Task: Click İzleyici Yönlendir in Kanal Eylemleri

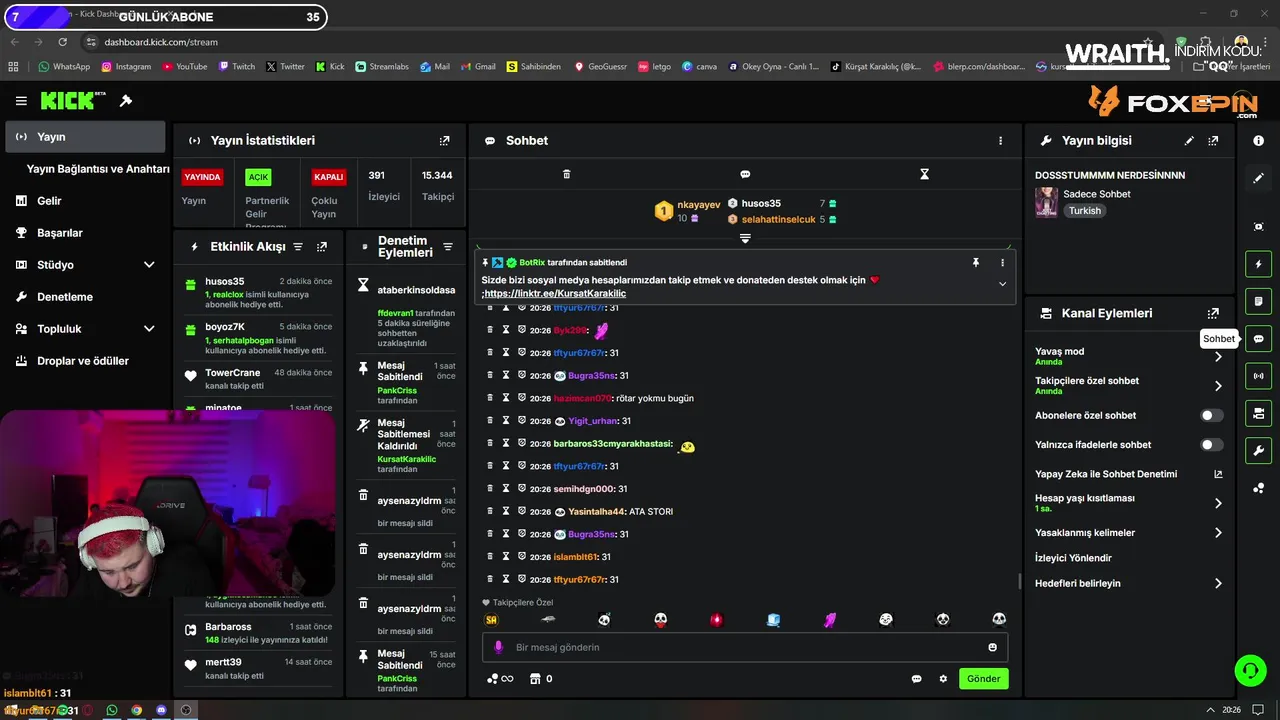Action: click(1073, 558)
